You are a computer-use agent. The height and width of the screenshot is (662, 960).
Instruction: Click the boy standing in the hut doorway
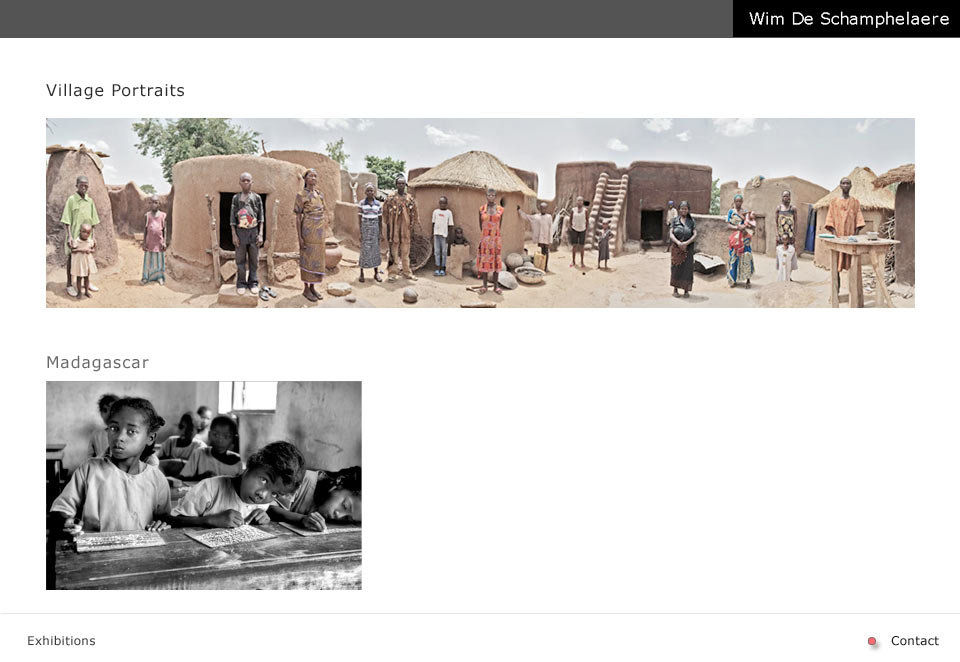tap(247, 231)
